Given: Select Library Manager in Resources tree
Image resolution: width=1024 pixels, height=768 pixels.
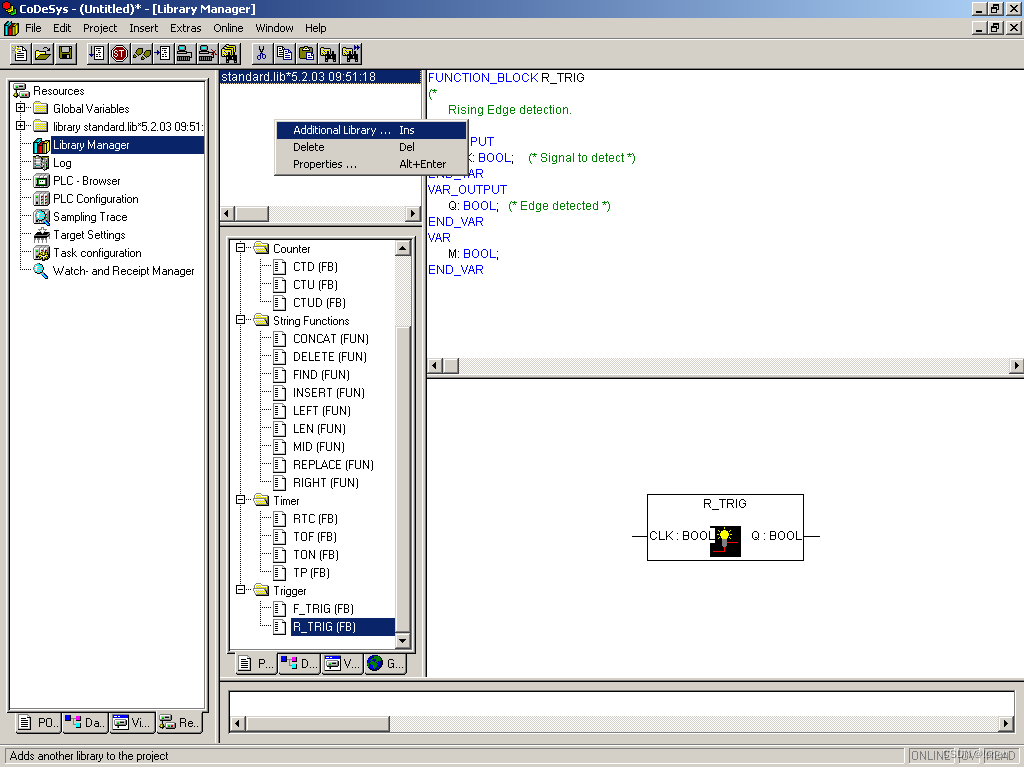Looking at the screenshot, I should pyautogui.click(x=91, y=145).
